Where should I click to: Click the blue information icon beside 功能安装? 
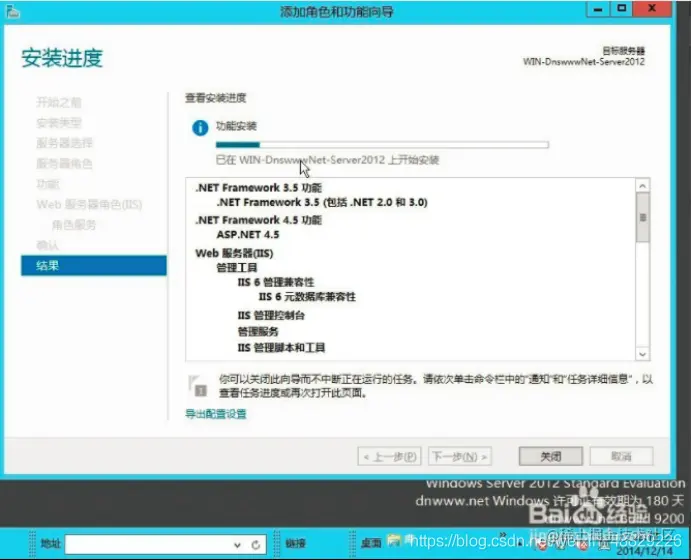coord(200,128)
